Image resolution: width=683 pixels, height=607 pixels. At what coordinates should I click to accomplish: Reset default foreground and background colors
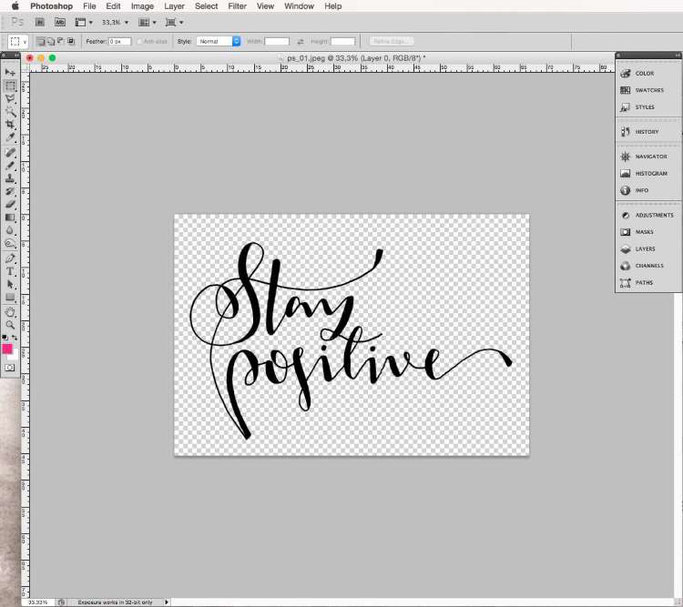5,337
